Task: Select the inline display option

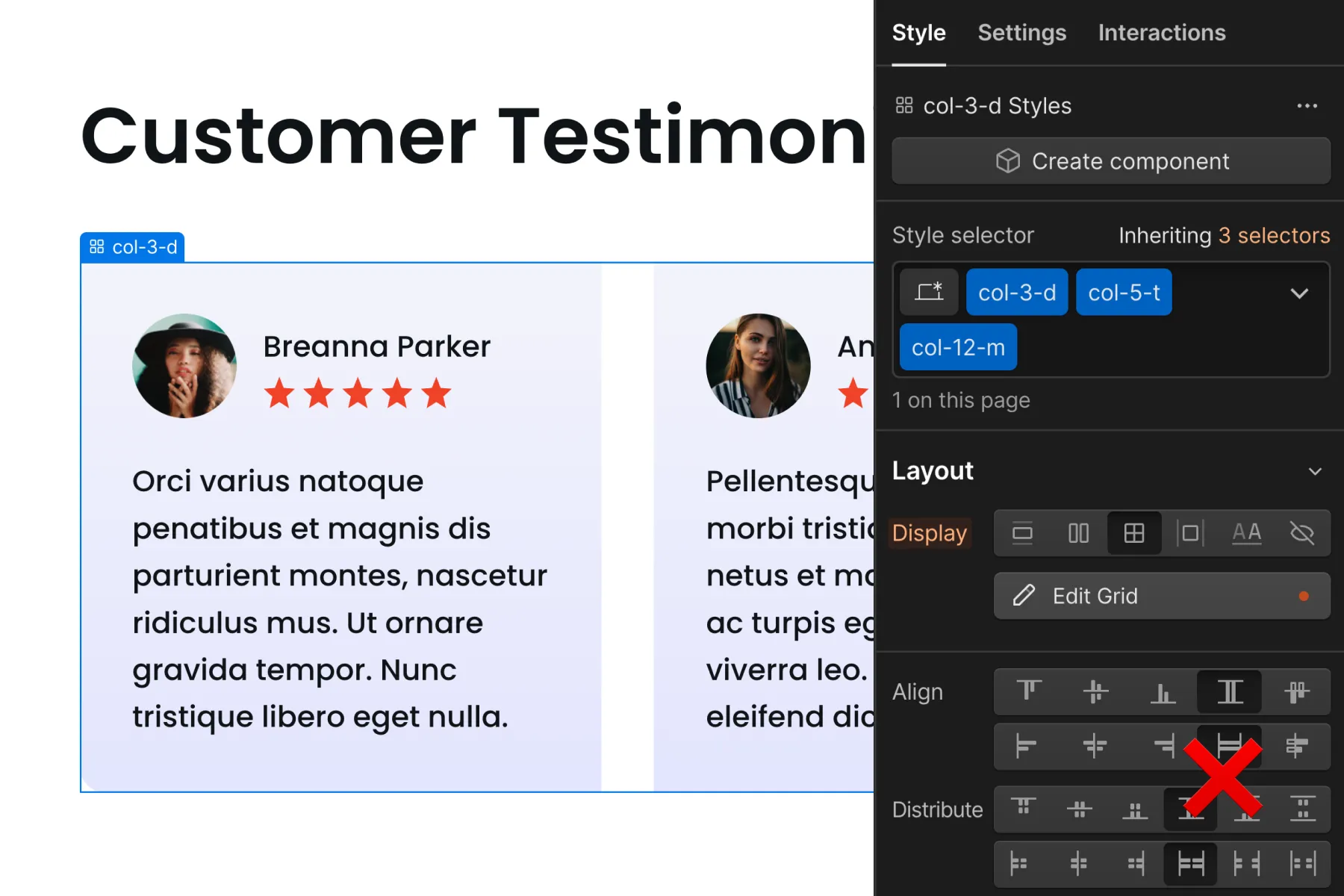Action: point(1190,533)
